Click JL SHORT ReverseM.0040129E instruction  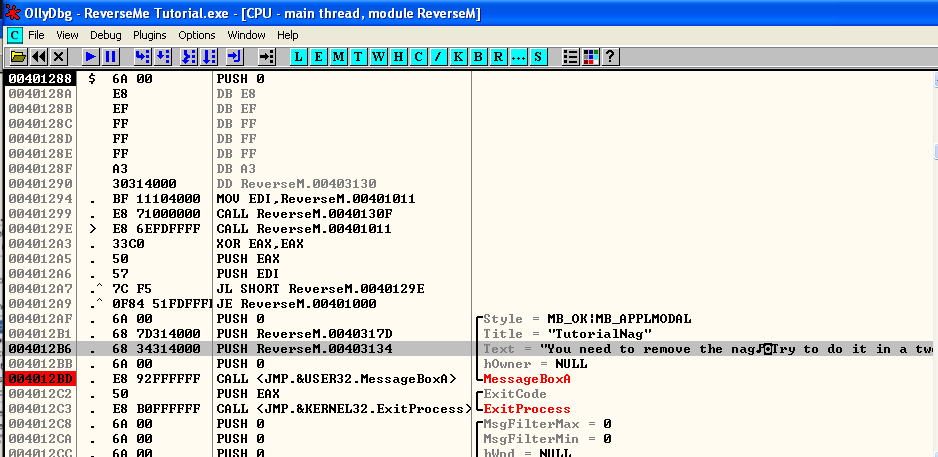point(320,289)
